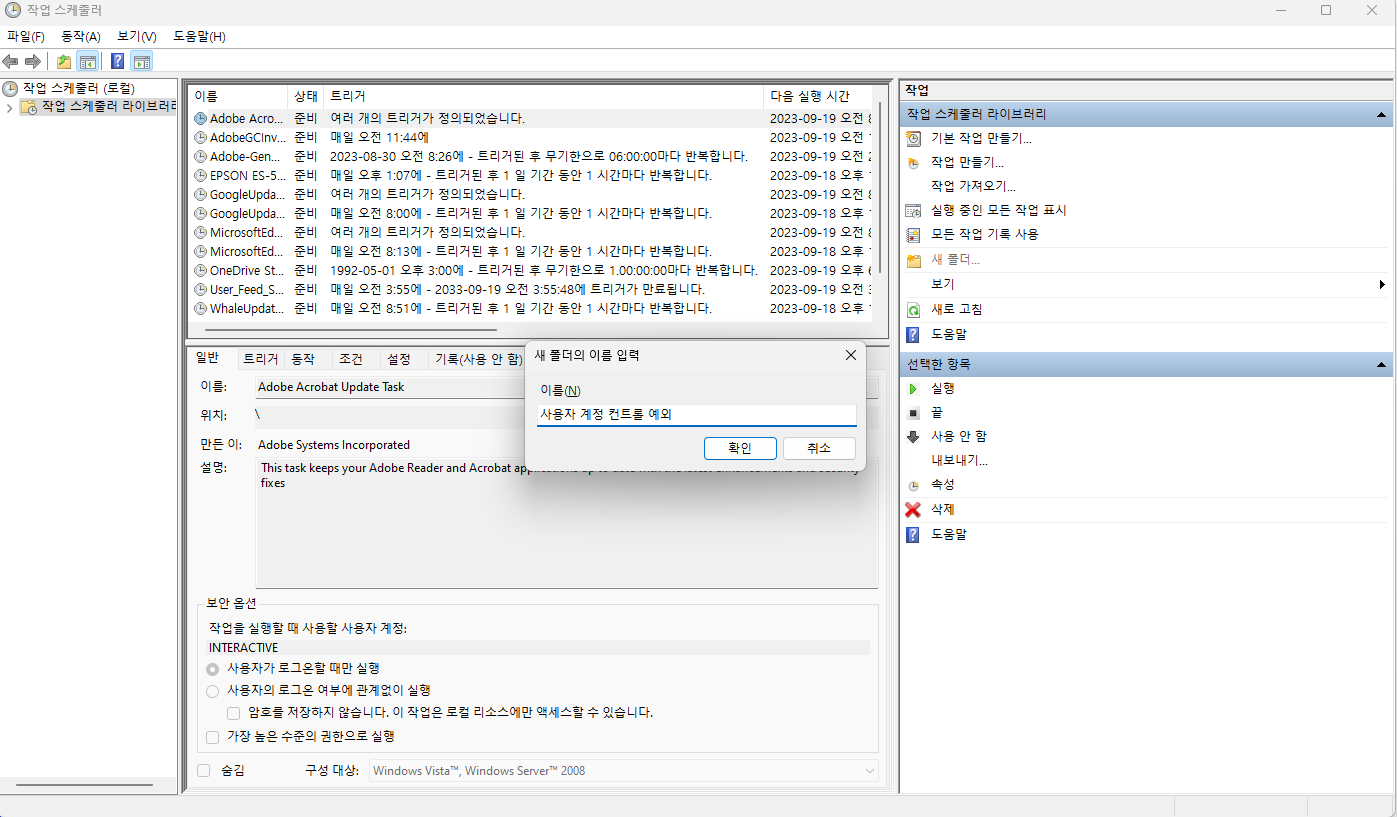This screenshot has width=1397, height=817.
Task: Click the task list horizontal scrollbar
Action: point(350,329)
